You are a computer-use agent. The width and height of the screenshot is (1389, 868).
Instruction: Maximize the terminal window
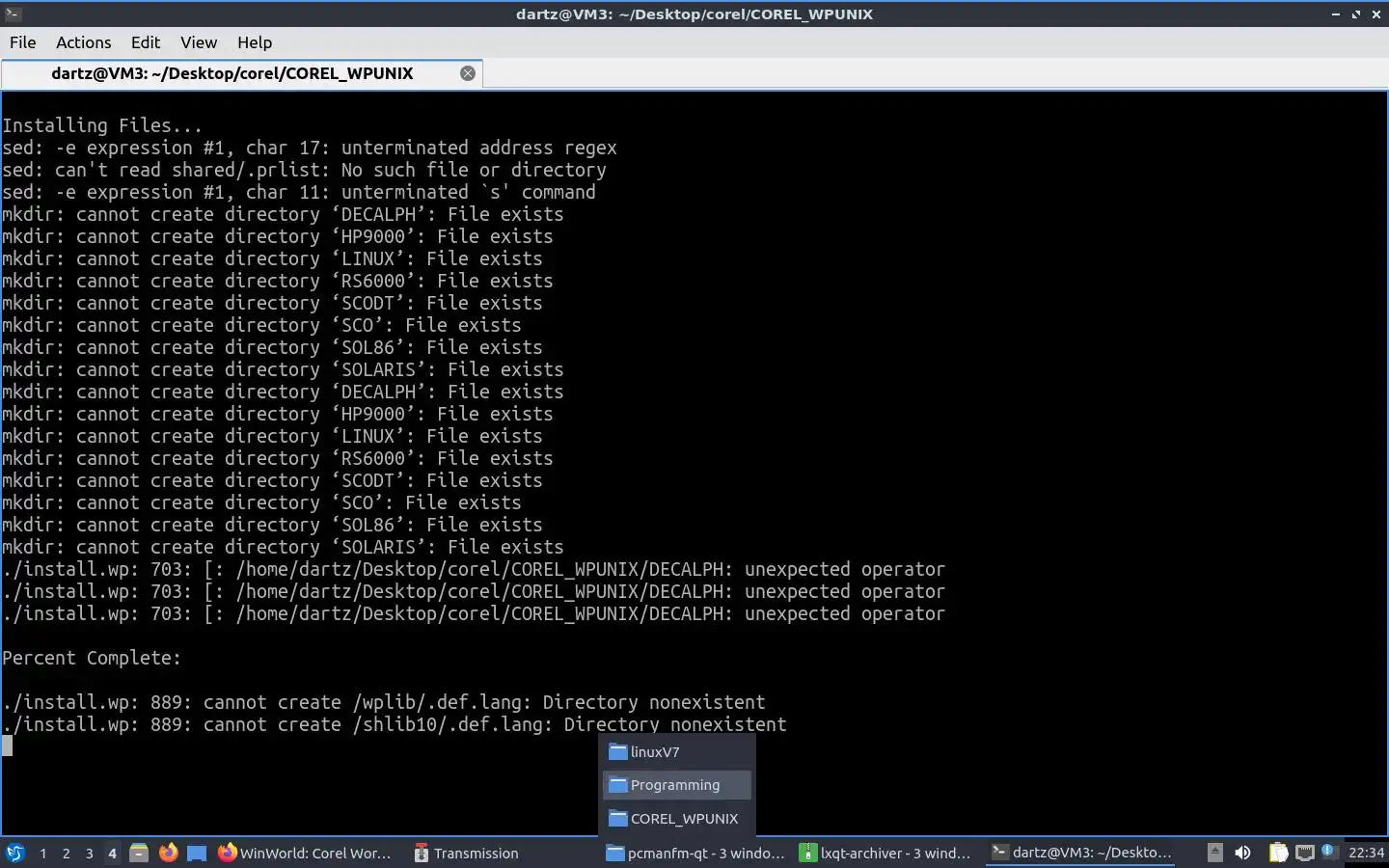[x=1356, y=14]
